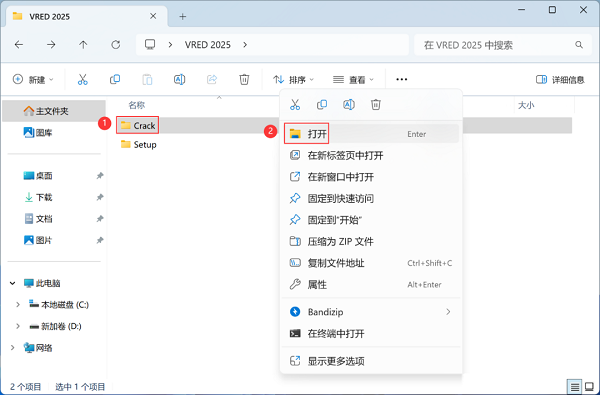Click the Cut icon in the toolbar
600x395 pixels.
click(83, 79)
